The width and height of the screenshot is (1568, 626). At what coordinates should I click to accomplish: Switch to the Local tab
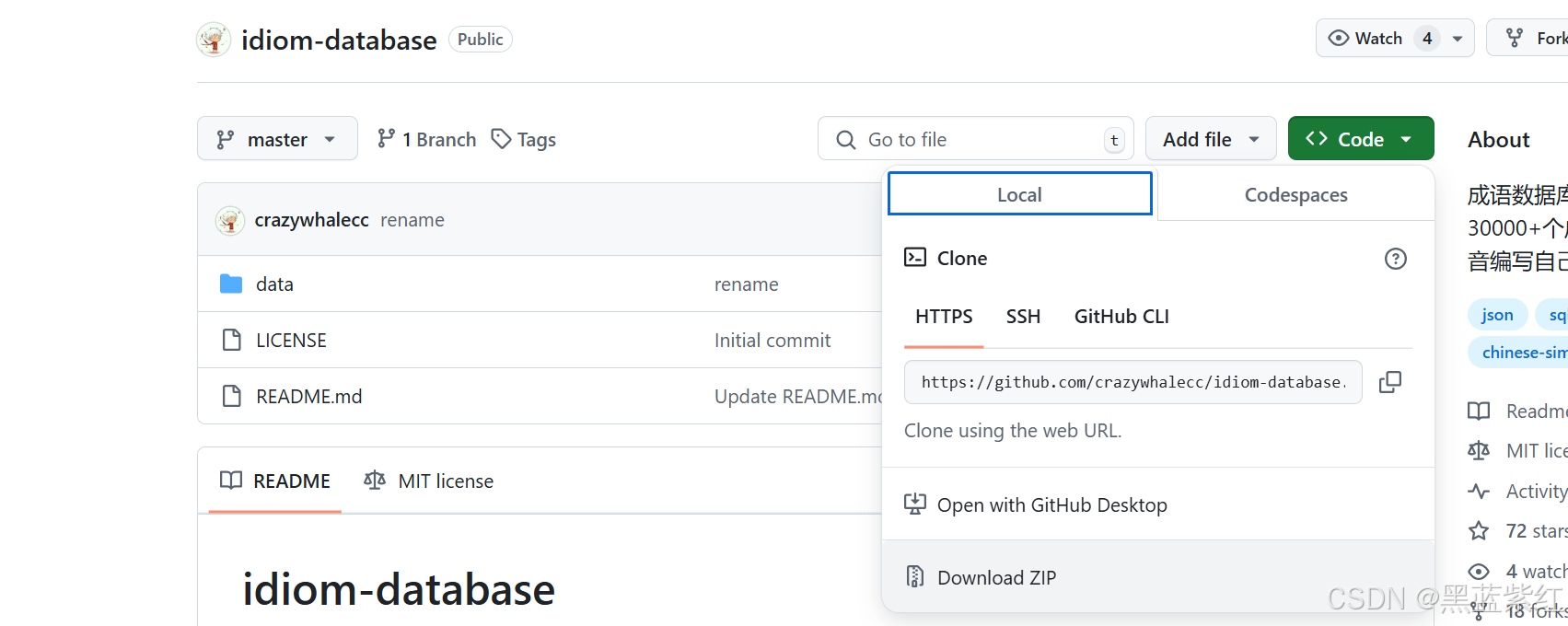pos(1019,194)
